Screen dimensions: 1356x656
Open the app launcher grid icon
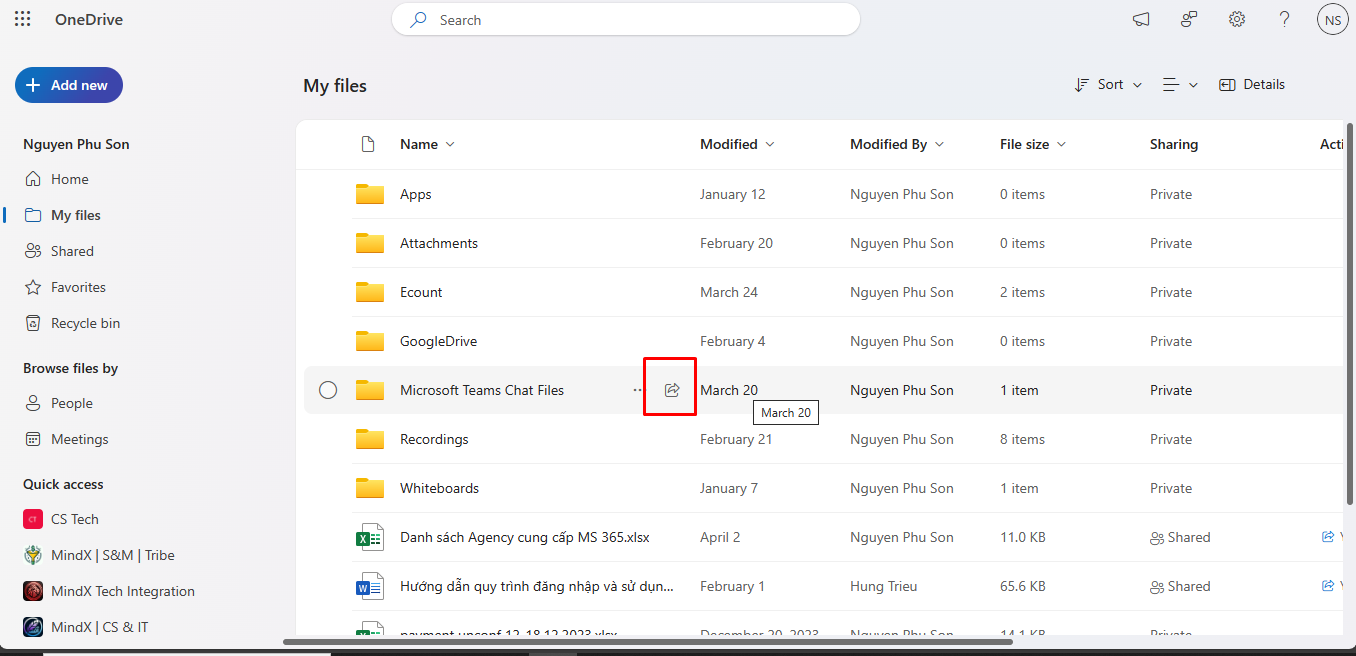pos(23,19)
